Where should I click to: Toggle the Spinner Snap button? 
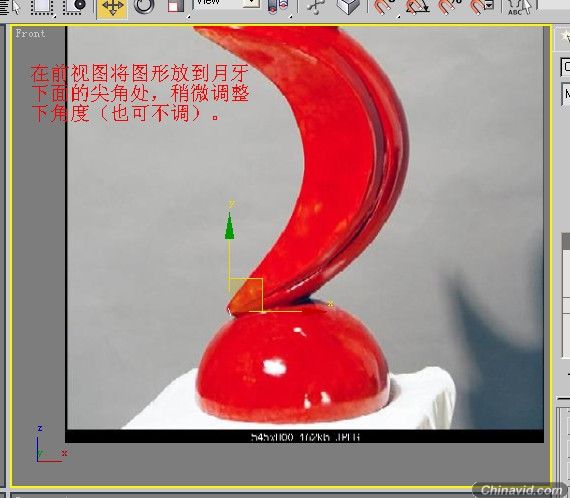(482, 6)
